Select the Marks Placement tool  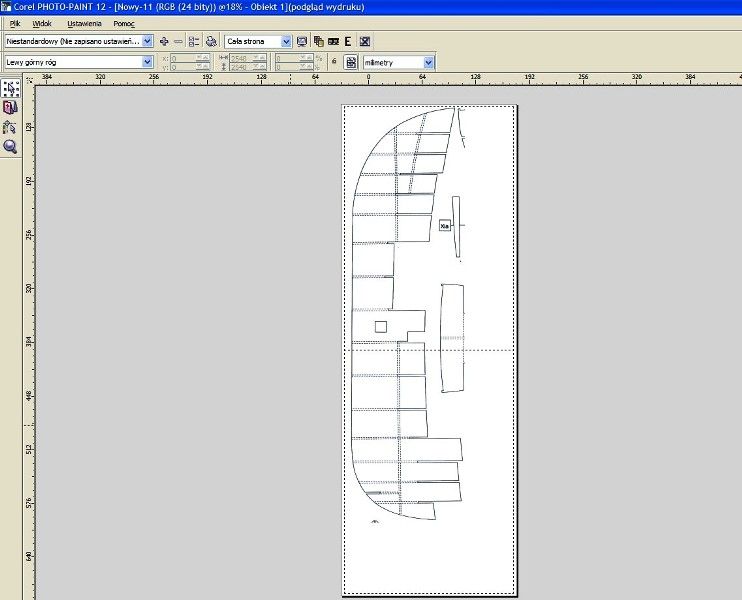[x=11, y=127]
